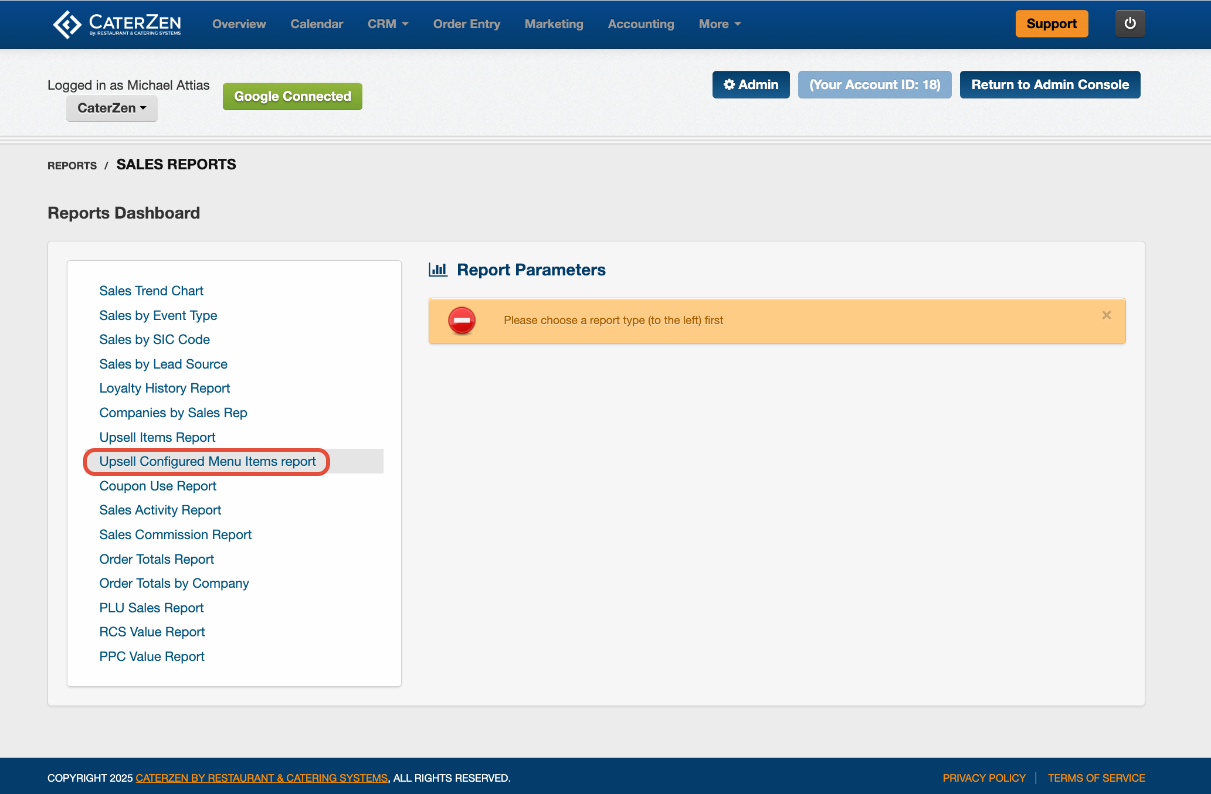
Task: Select Upsell Configured Menu Items report
Action: point(207,462)
